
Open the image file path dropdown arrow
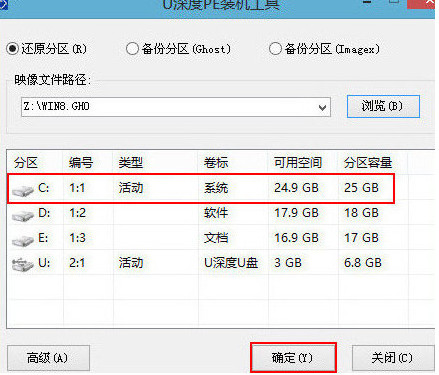click(x=322, y=107)
